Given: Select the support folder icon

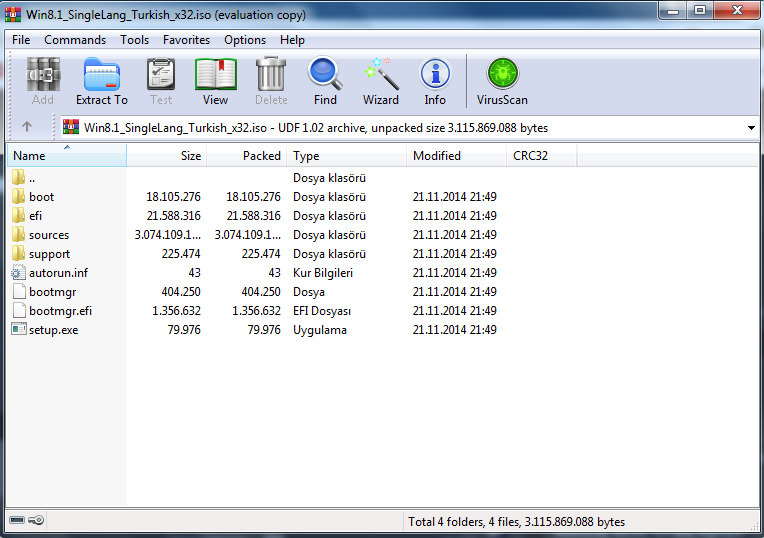Looking at the screenshot, I should 19,253.
